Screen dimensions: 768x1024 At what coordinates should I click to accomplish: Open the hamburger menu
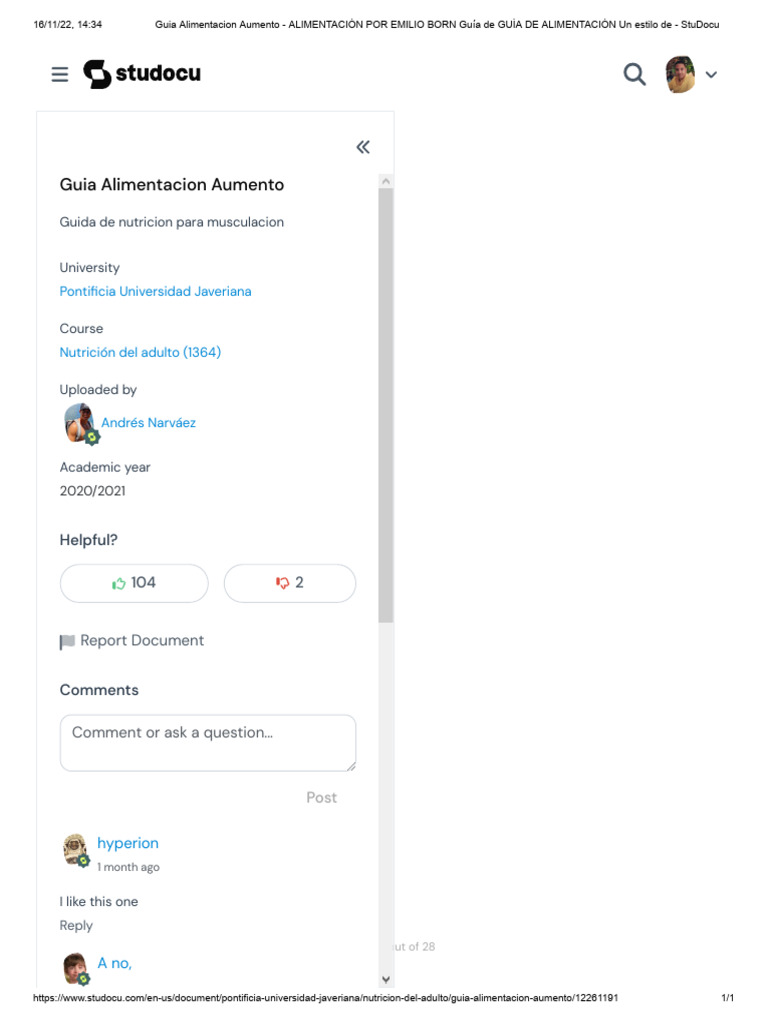click(x=60, y=75)
